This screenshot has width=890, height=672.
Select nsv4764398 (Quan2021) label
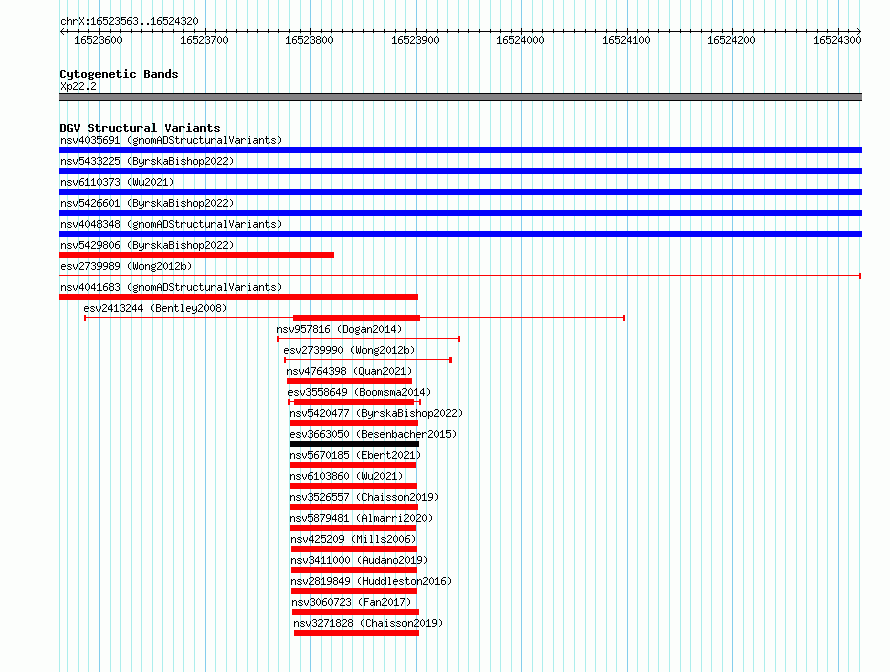(x=349, y=371)
